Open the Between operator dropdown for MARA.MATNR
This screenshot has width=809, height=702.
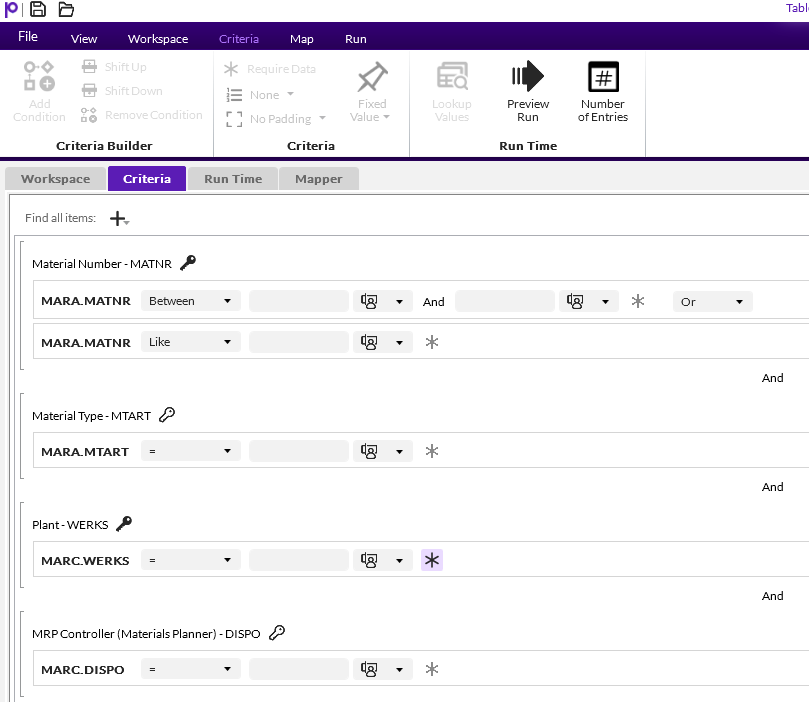pos(191,301)
